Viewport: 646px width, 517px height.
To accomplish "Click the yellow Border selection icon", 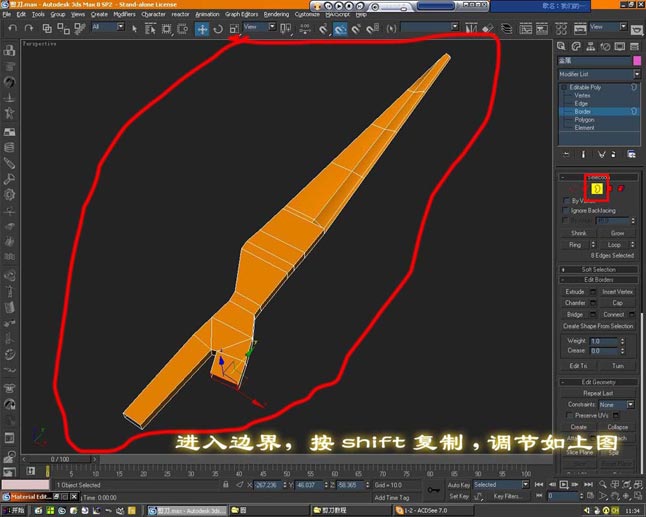I will coord(597,189).
